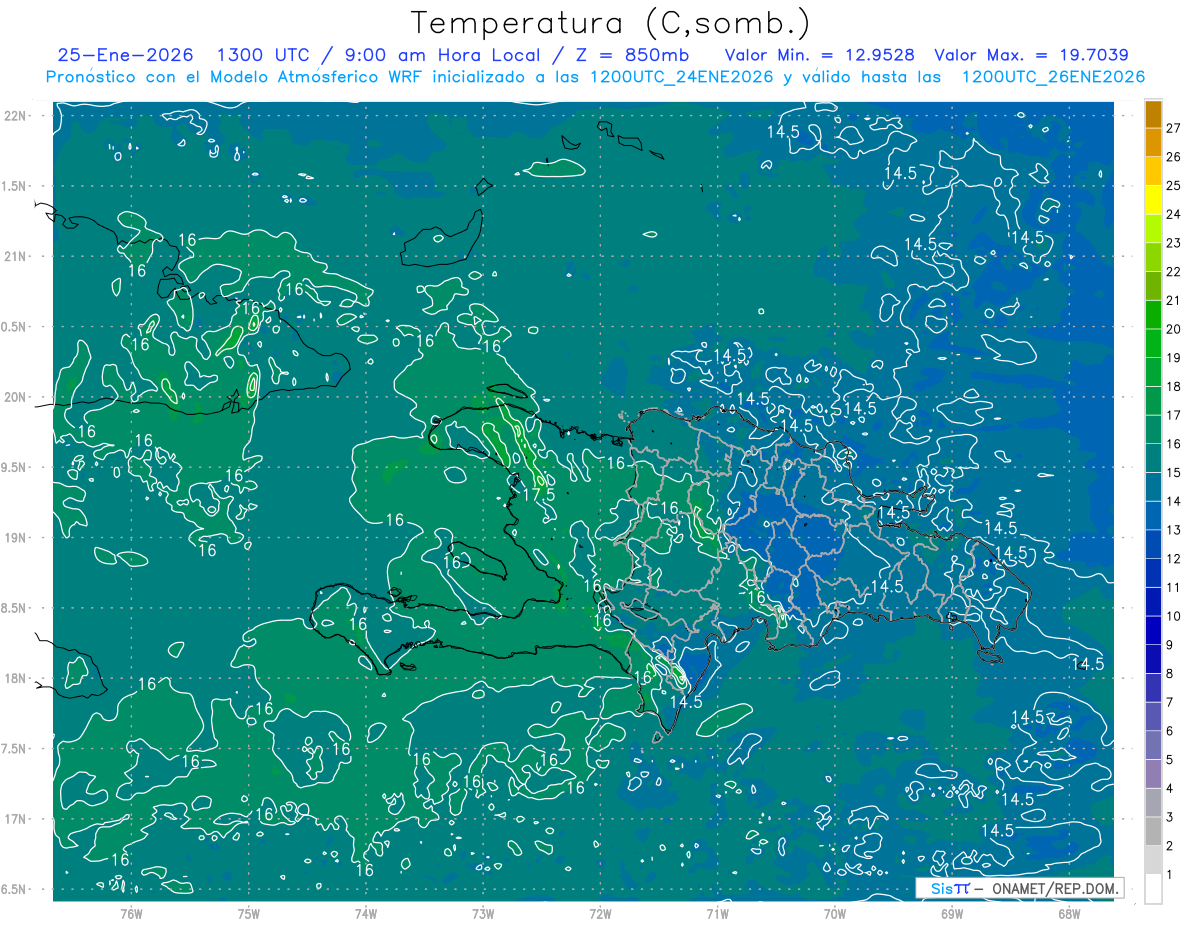Click the legend value "21"

click(x=1174, y=300)
